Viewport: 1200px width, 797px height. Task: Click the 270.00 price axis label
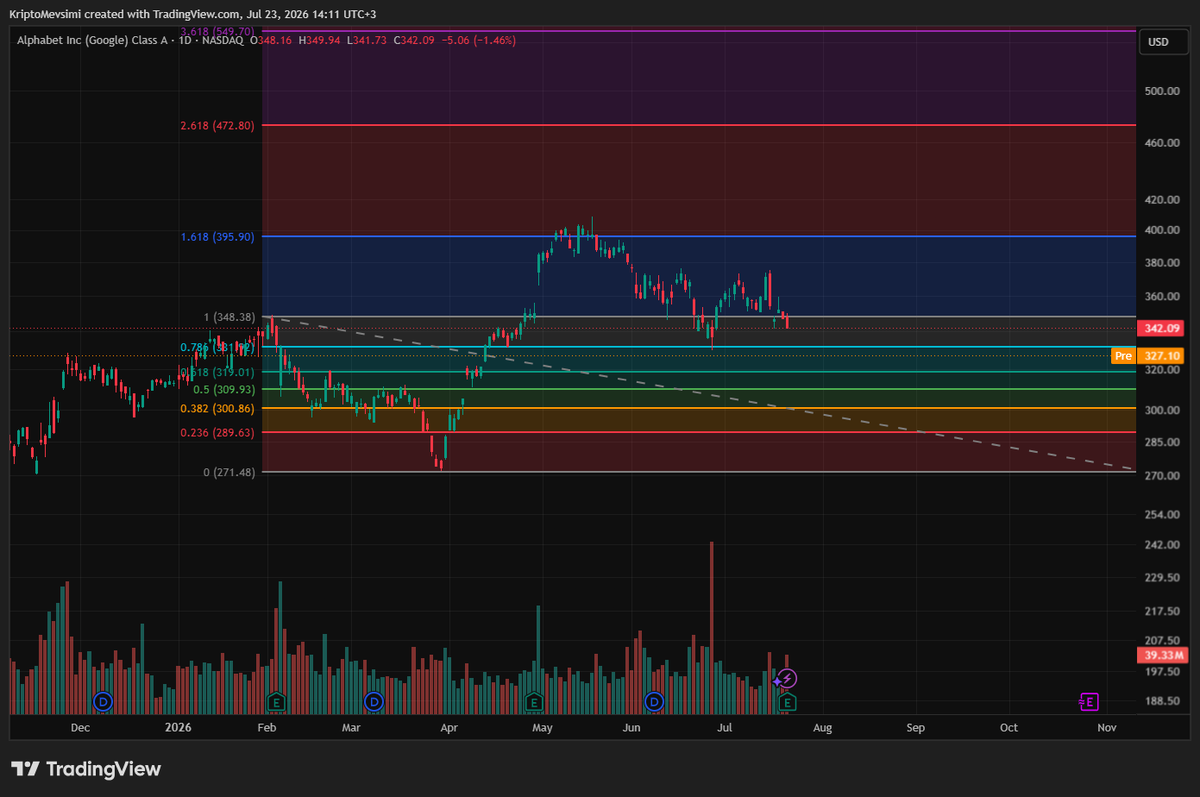(1162, 476)
